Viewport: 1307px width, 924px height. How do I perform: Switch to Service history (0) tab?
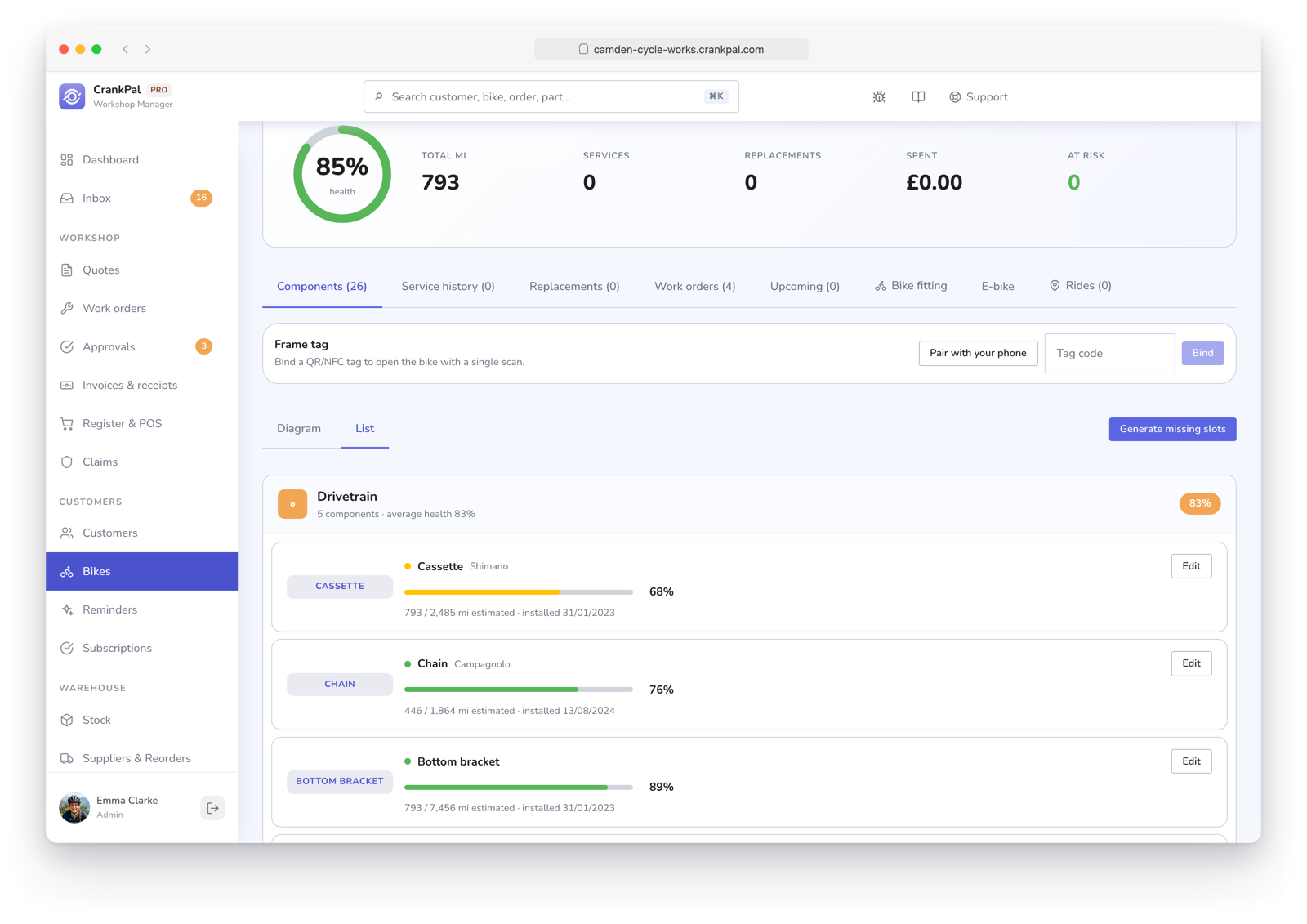click(x=448, y=287)
